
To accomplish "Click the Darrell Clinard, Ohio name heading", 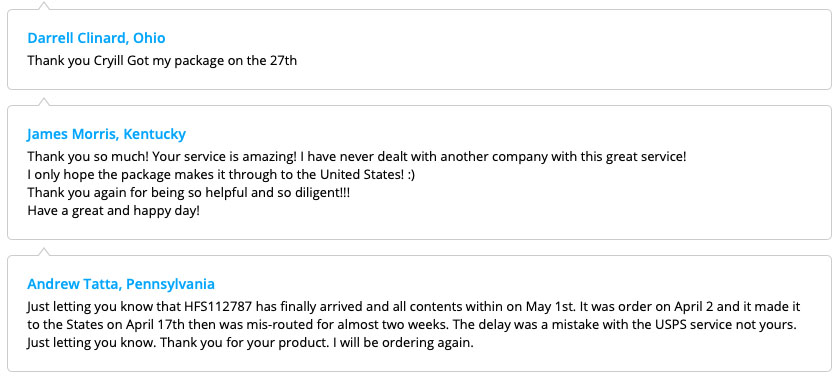I will (x=96, y=38).
